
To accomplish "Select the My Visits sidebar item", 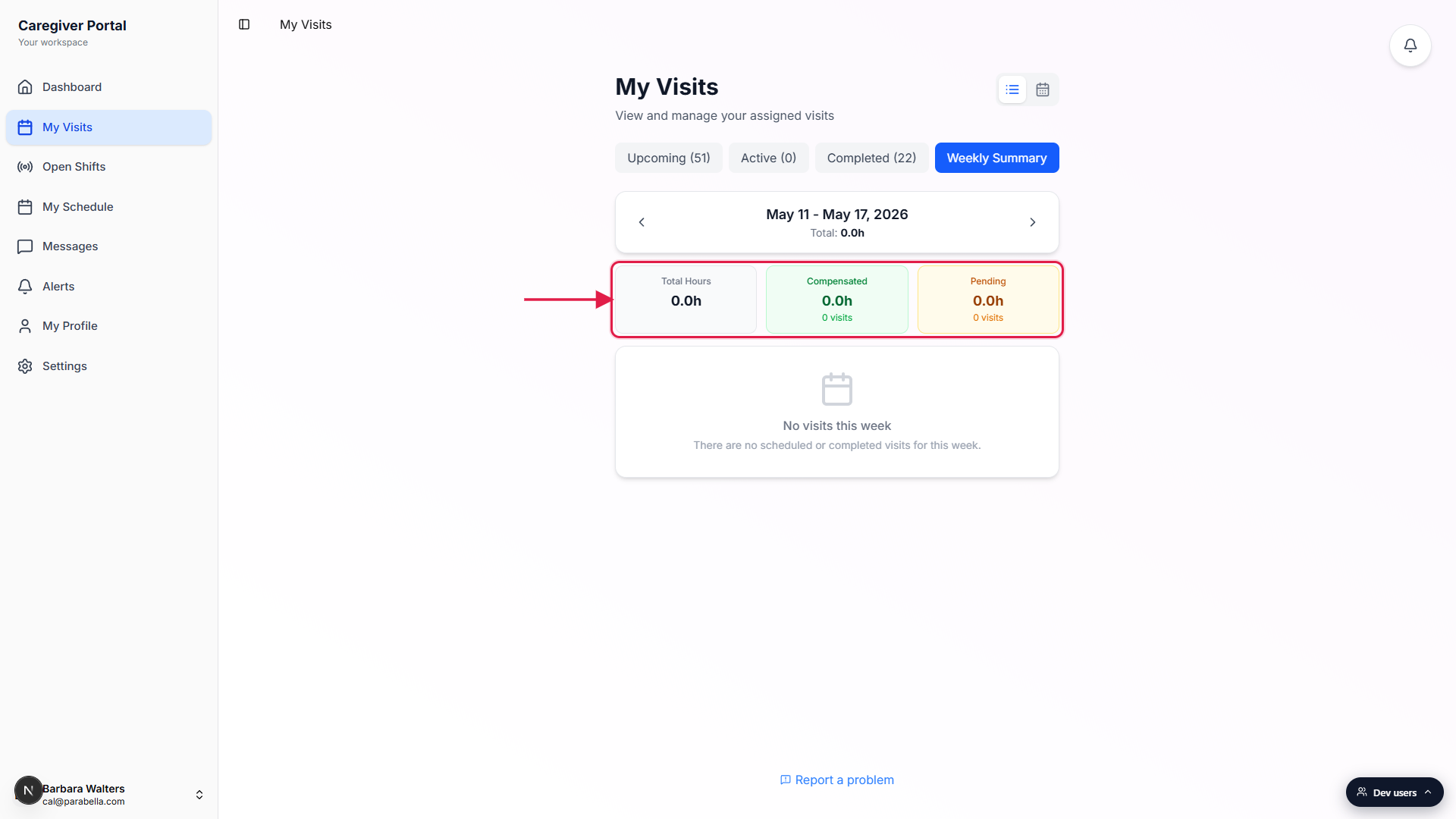I will click(108, 127).
